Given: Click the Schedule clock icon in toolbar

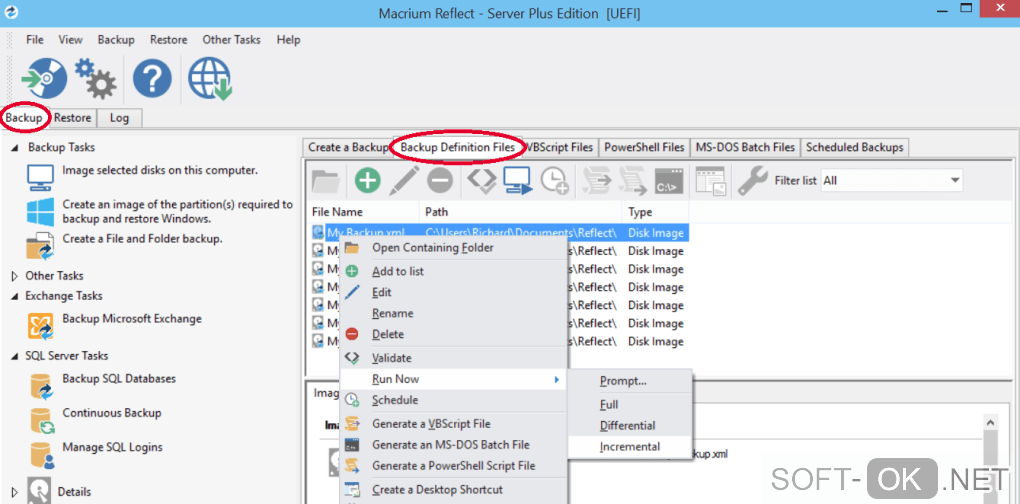Looking at the screenshot, I should [x=555, y=181].
